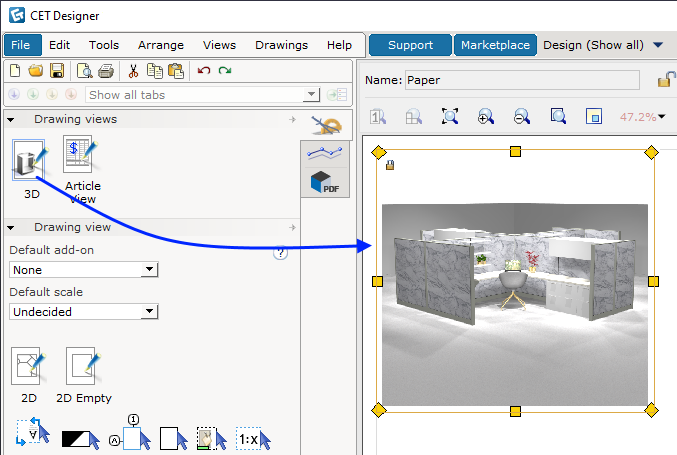The height and width of the screenshot is (455, 677).
Task: Save the drawing with floppy icon
Action: 57,70
